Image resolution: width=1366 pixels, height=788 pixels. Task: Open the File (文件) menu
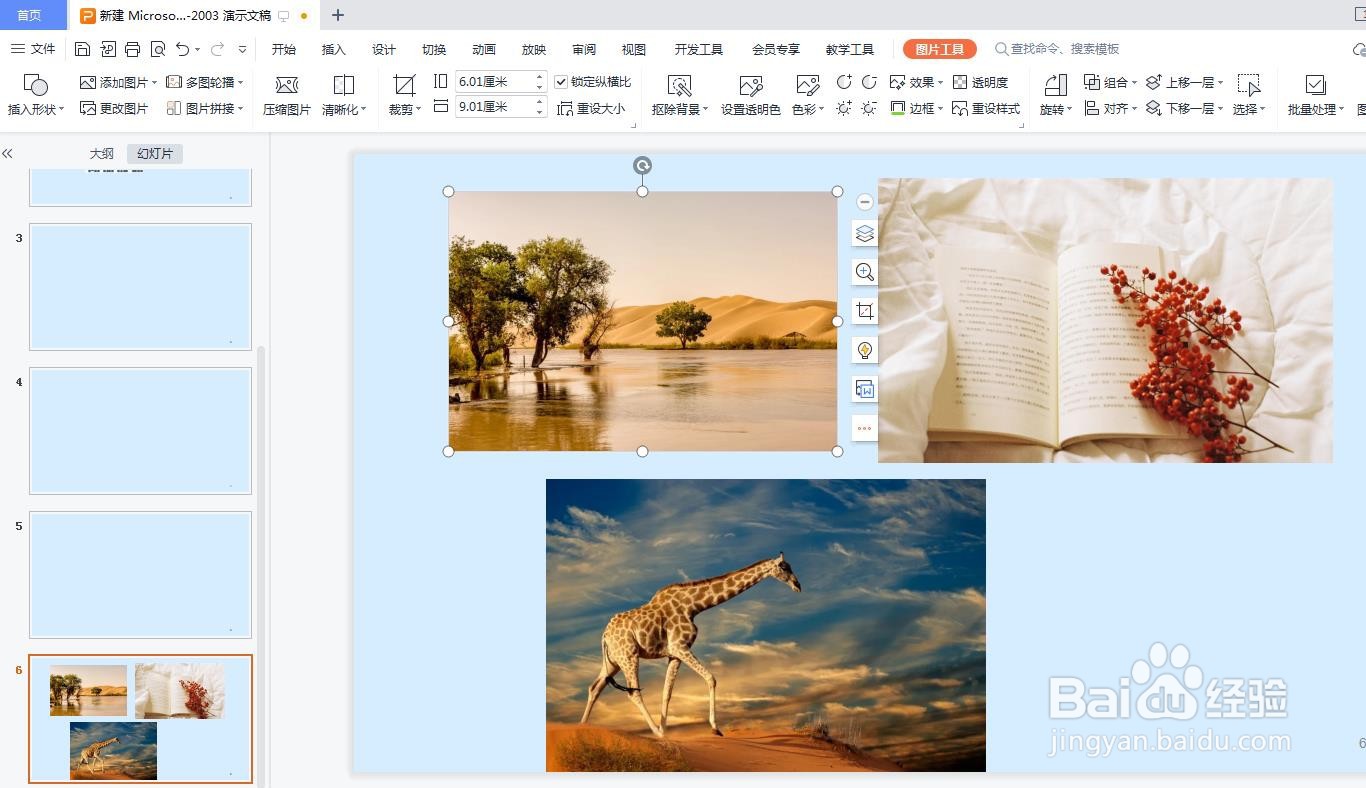tap(33, 49)
